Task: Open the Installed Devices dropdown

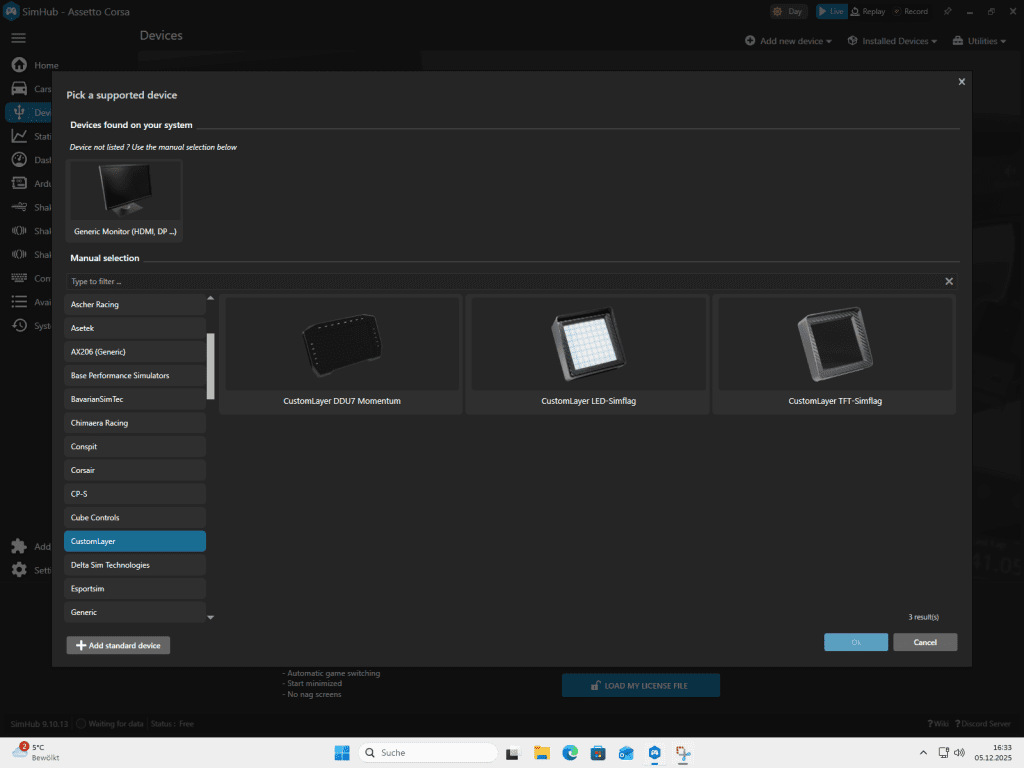Action: [892, 41]
